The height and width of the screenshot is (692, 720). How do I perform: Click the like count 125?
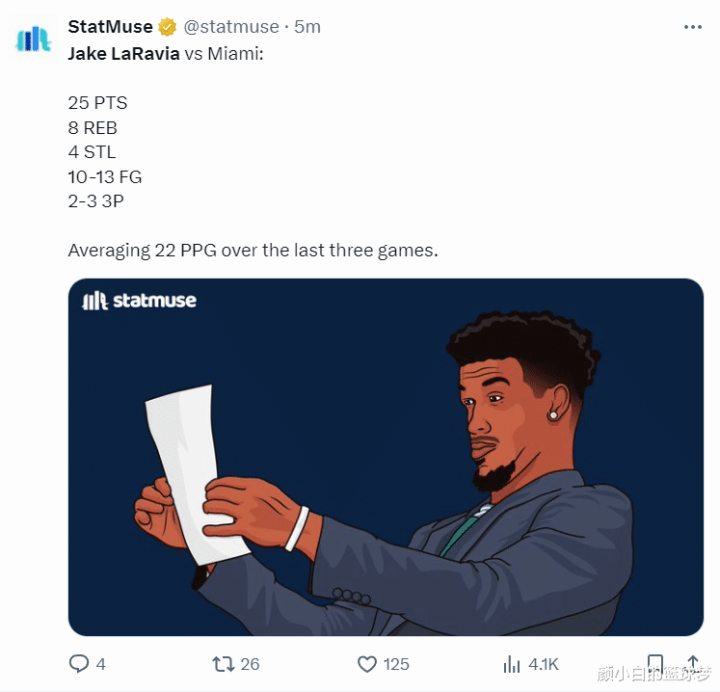pyautogui.click(x=396, y=664)
